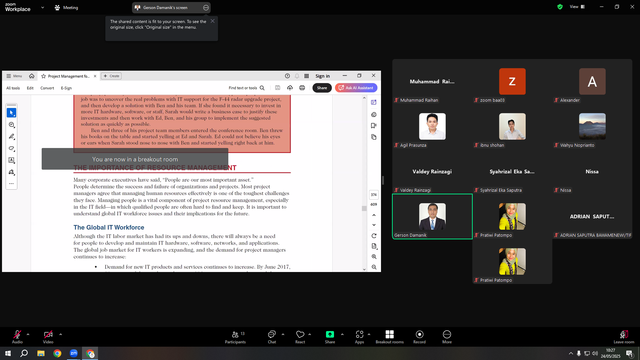Go to previous page arrow in Acrobat
This screenshot has height=360, width=640.
(373, 215)
